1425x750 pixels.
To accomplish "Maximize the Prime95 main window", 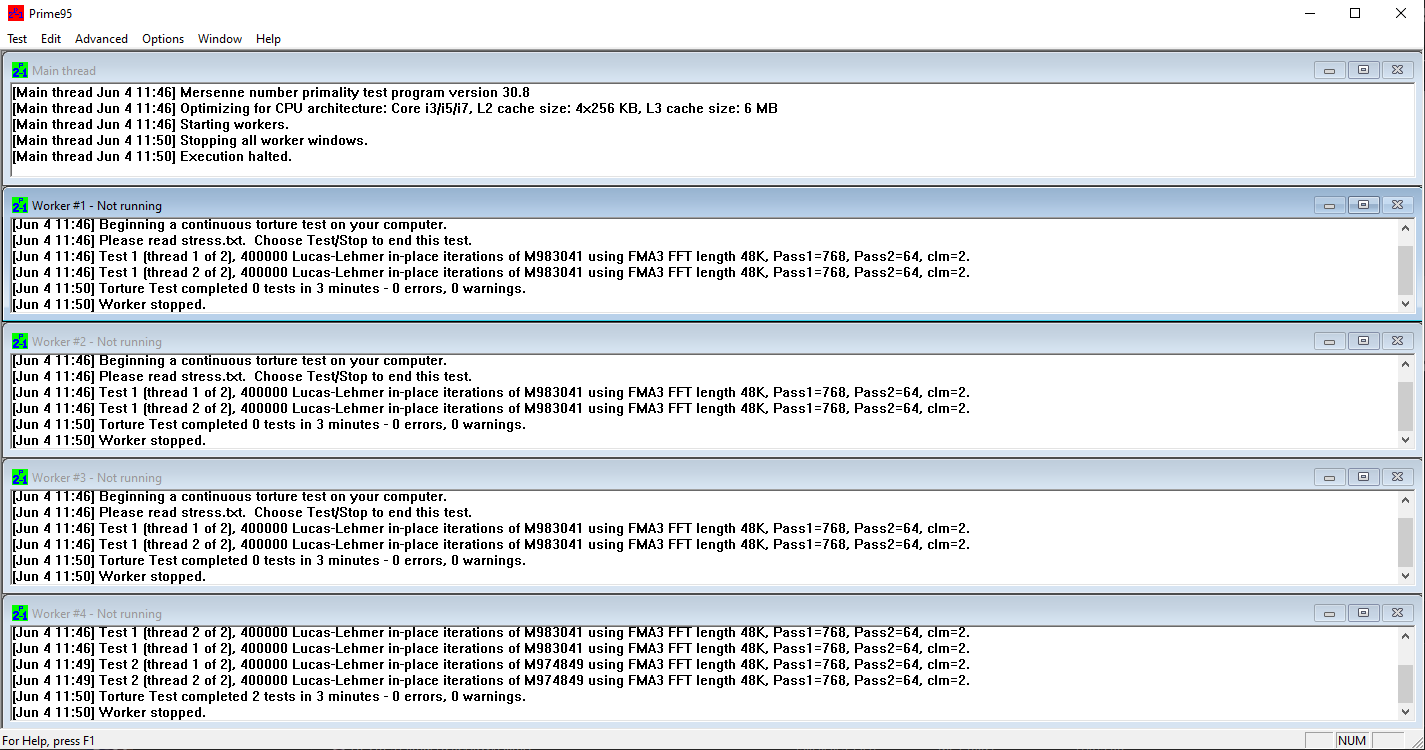I will click(1355, 13).
